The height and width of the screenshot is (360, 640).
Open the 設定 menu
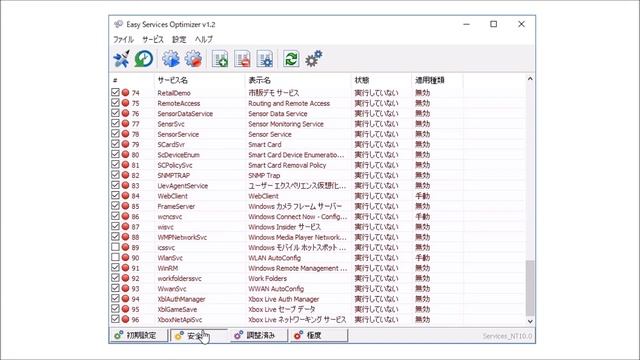tap(179, 40)
